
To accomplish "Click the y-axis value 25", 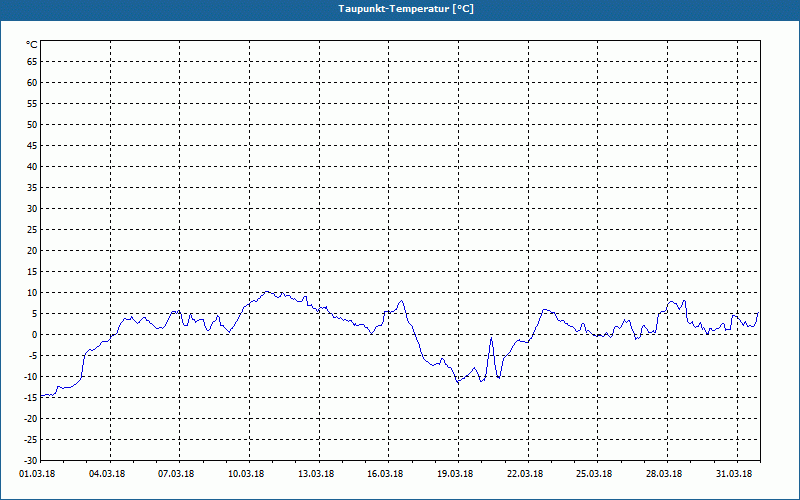I will [32, 230].
